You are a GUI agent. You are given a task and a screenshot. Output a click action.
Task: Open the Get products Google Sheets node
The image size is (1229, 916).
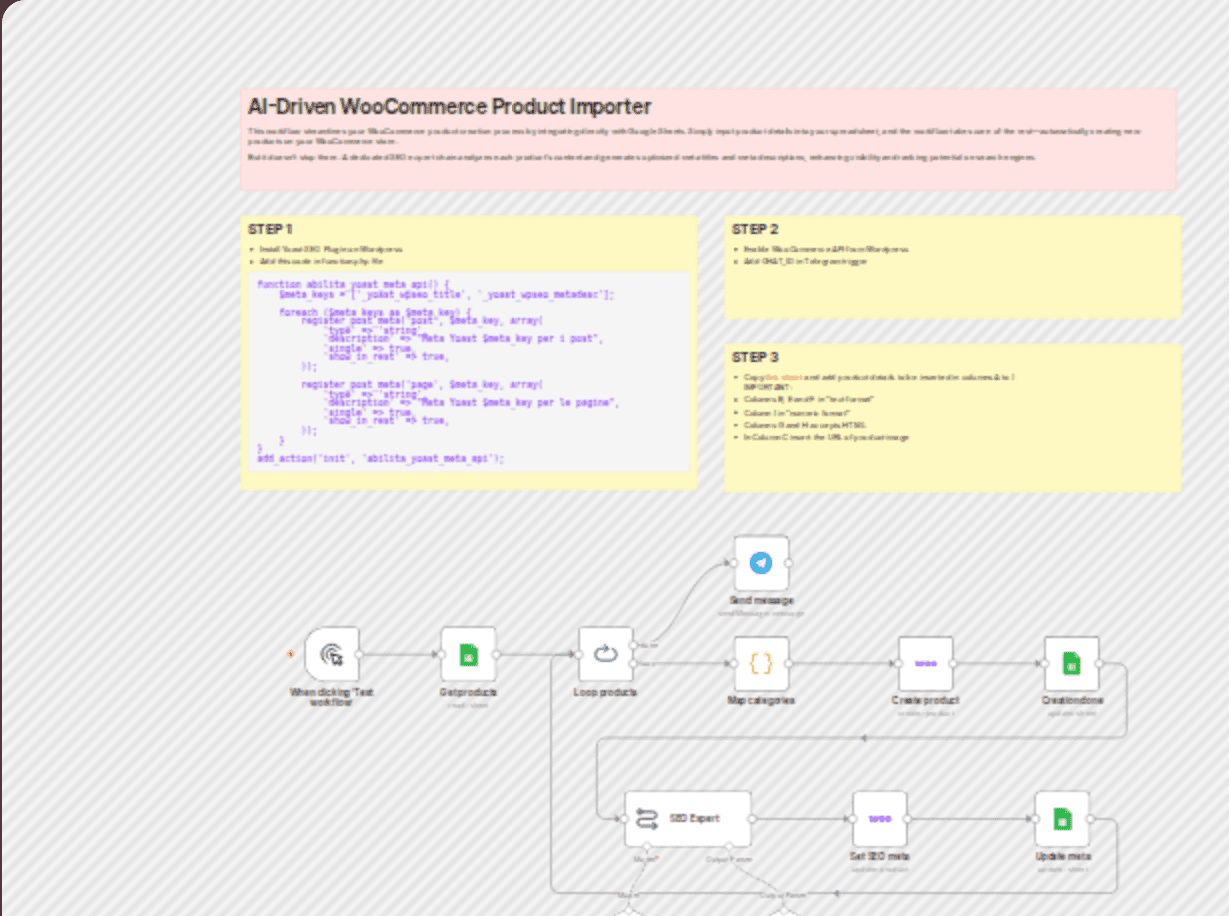(468, 654)
